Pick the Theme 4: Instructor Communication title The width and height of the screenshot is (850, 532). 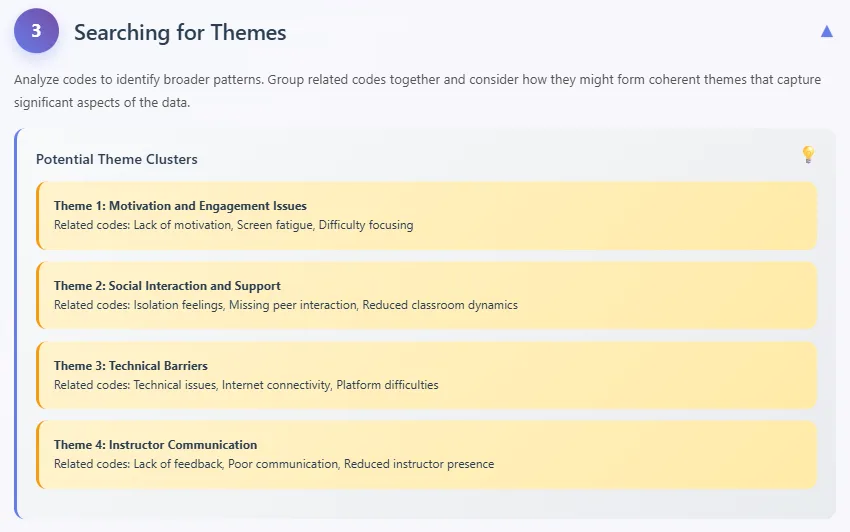pyautogui.click(x=155, y=445)
